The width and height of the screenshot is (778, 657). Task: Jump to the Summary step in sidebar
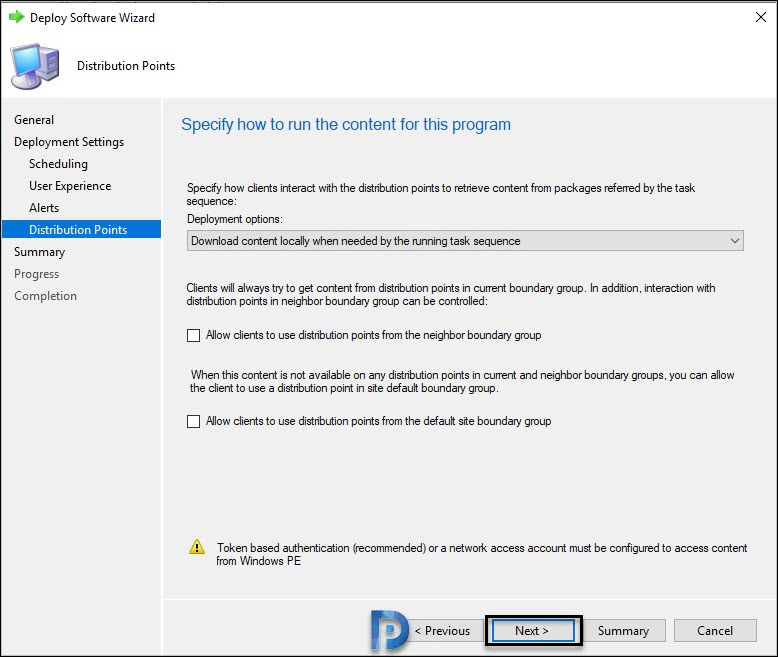pos(39,252)
